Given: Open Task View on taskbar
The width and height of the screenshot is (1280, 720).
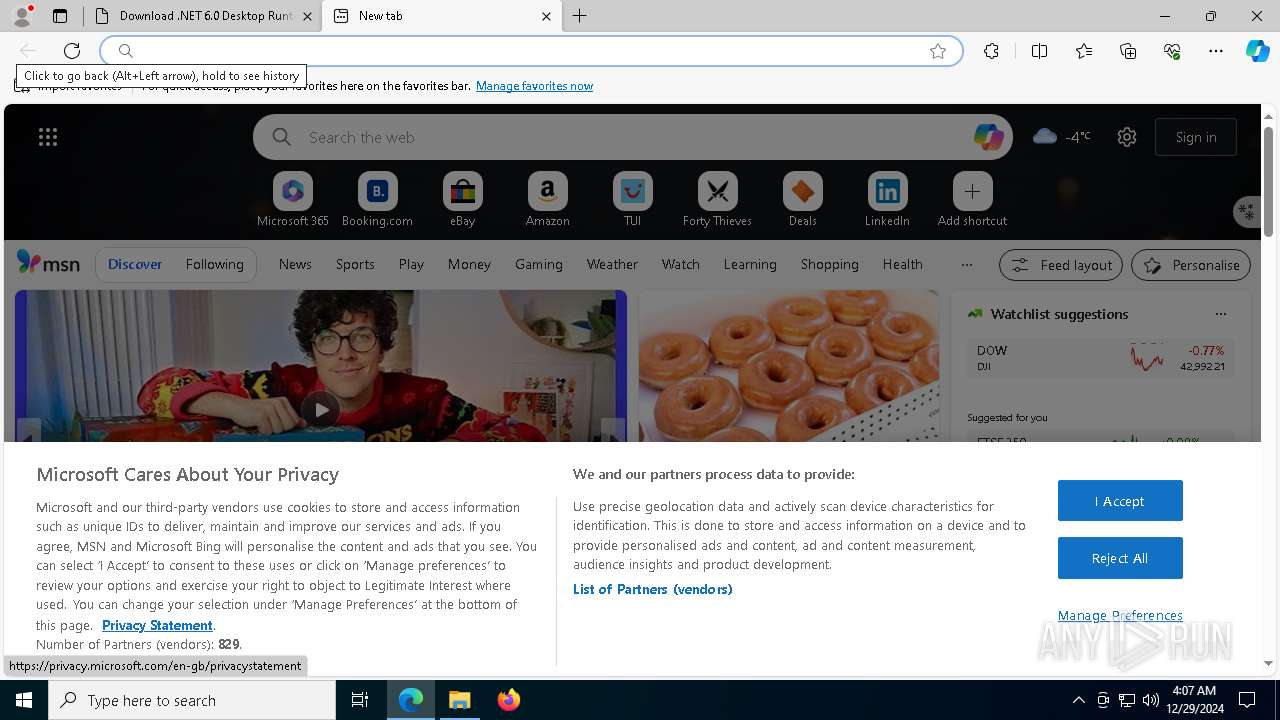Looking at the screenshot, I should pos(360,700).
